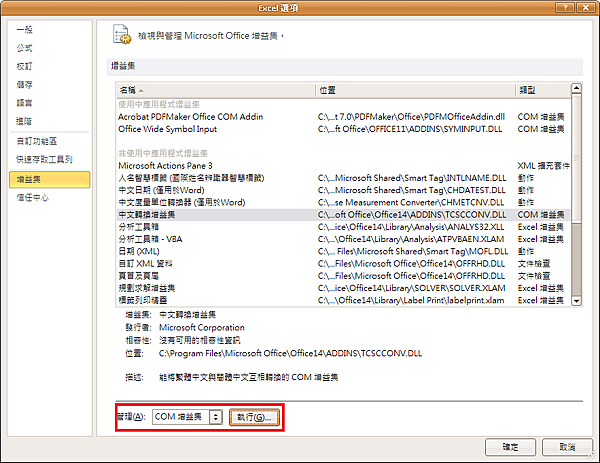
Task: Select the highlighted 中文轉換增益集 row
Action: pos(343,215)
